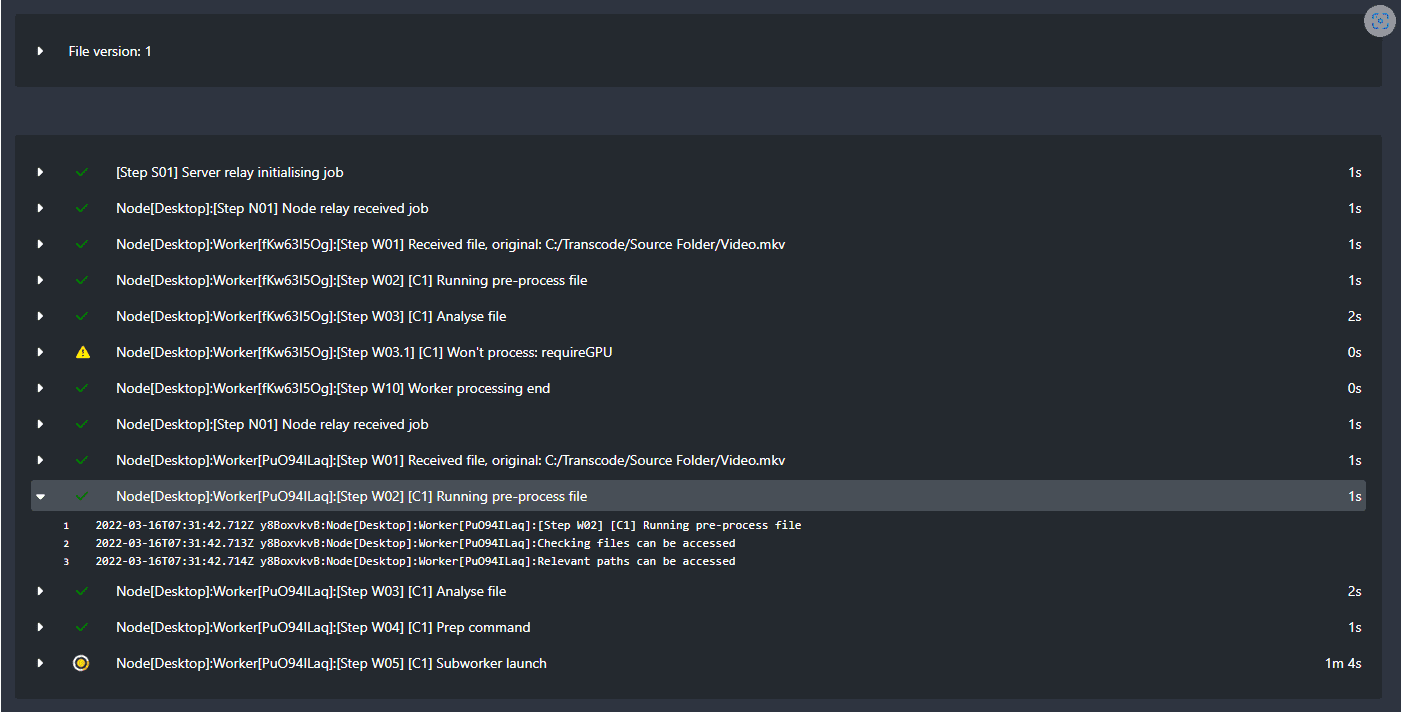This screenshot has height=712, width=1402.
Task: Click green checkmark beside Prep command step
Action: (x=82, y=627)
